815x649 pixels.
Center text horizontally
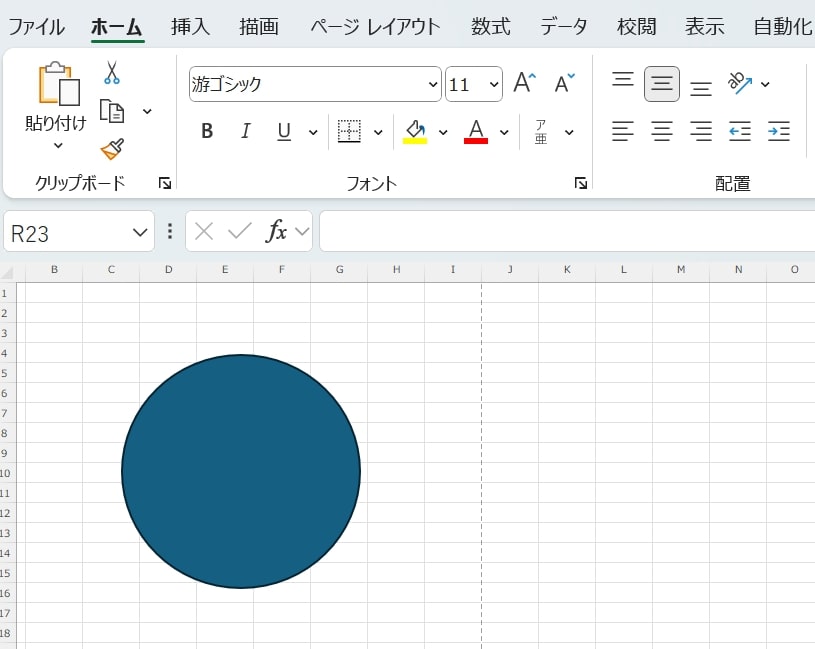(x=662, y=131)
